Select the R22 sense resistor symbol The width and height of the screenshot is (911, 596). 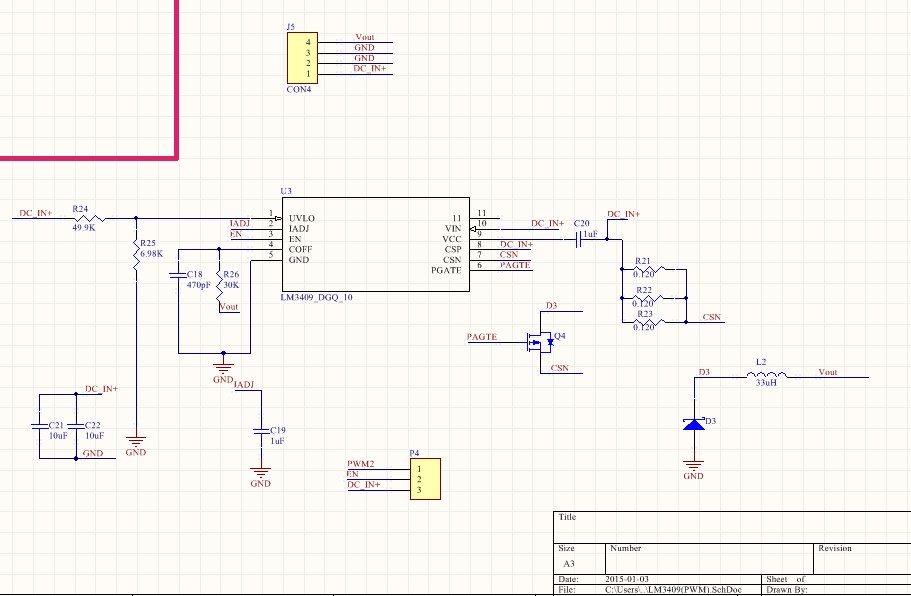pyautogui.click(x=648, y=298)
